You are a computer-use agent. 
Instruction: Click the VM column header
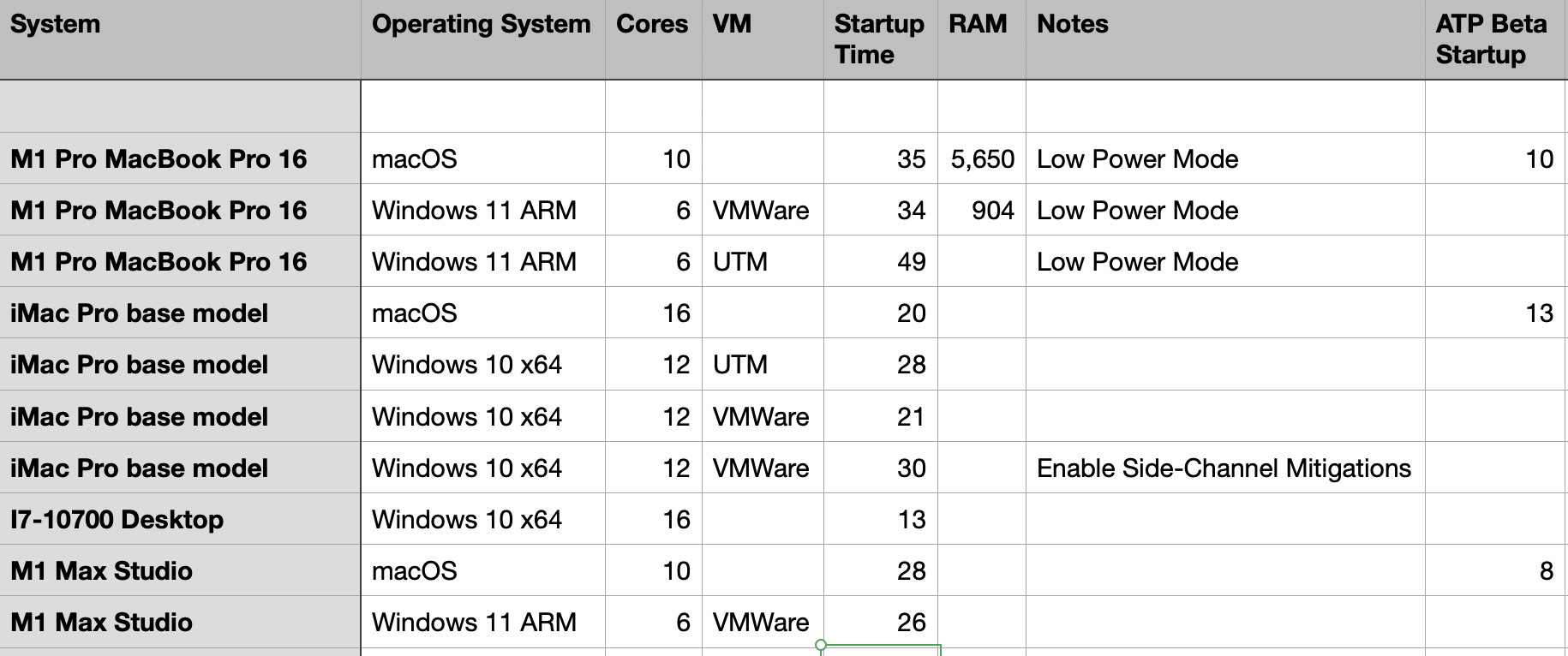click(x=763, y=39)
